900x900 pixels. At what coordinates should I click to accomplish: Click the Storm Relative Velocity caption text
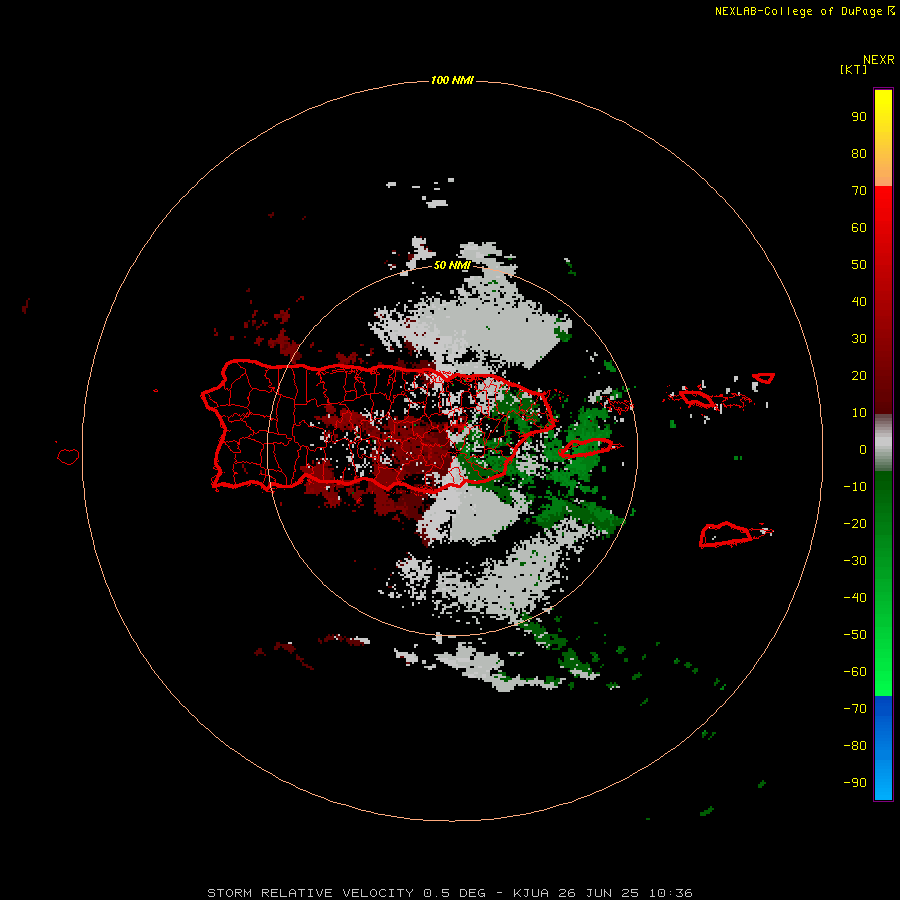pos(449,893)
